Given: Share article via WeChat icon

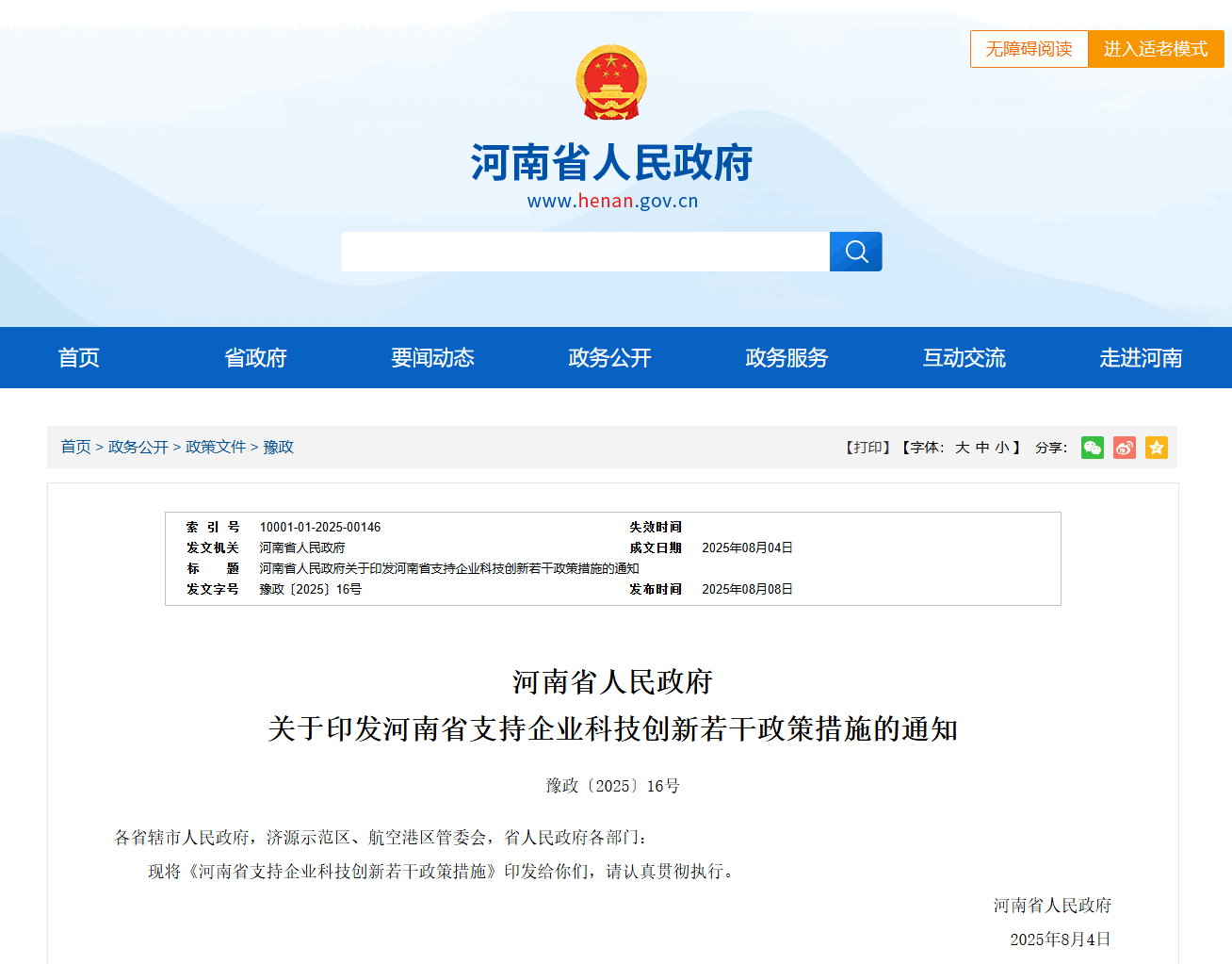Looking at the screenshot, I should tap(1092, 448).
